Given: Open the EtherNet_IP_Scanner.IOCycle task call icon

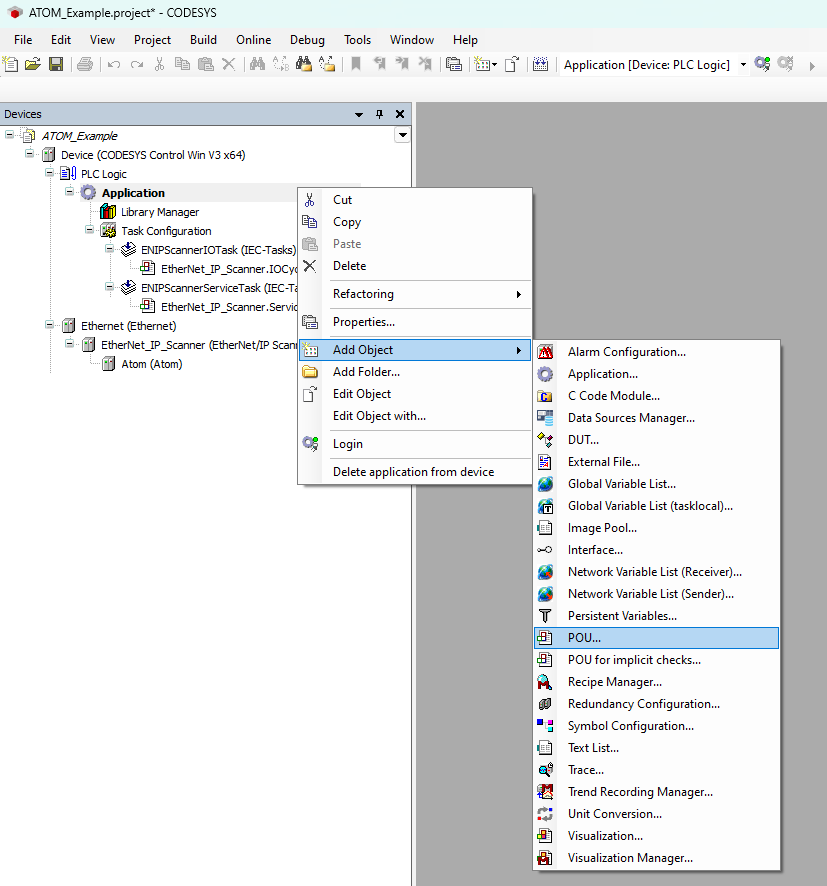Looking at the screenshot, I should (148, 268).
